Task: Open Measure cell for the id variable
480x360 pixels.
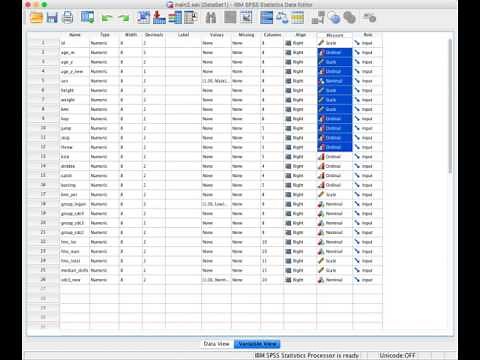Action: pyautogui.click(x=335, y=43)
